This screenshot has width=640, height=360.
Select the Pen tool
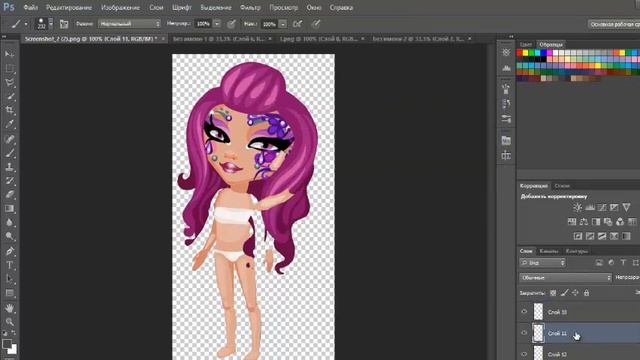[x=10, y=251]
